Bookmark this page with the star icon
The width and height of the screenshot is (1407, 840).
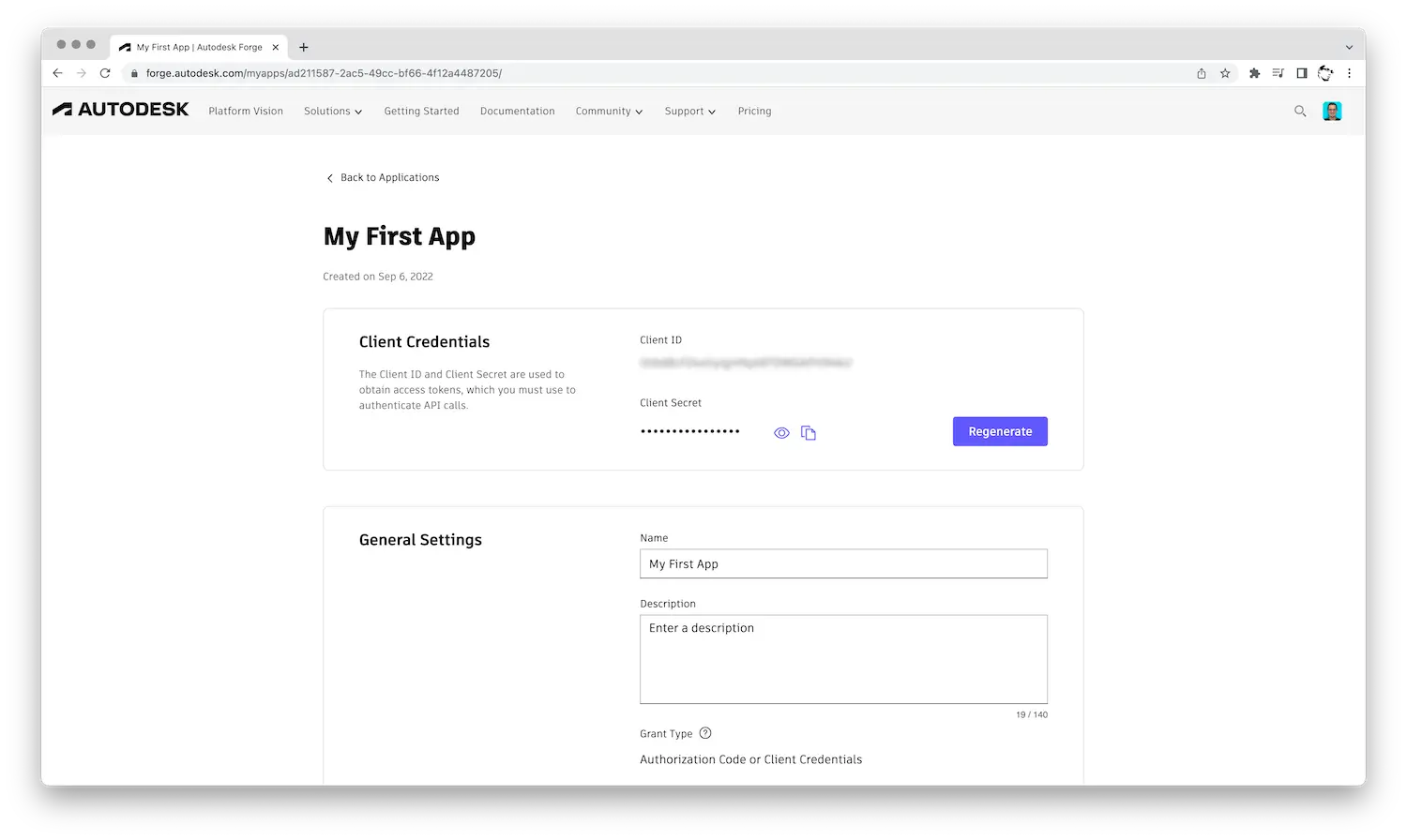click(x=1225, y=73)
